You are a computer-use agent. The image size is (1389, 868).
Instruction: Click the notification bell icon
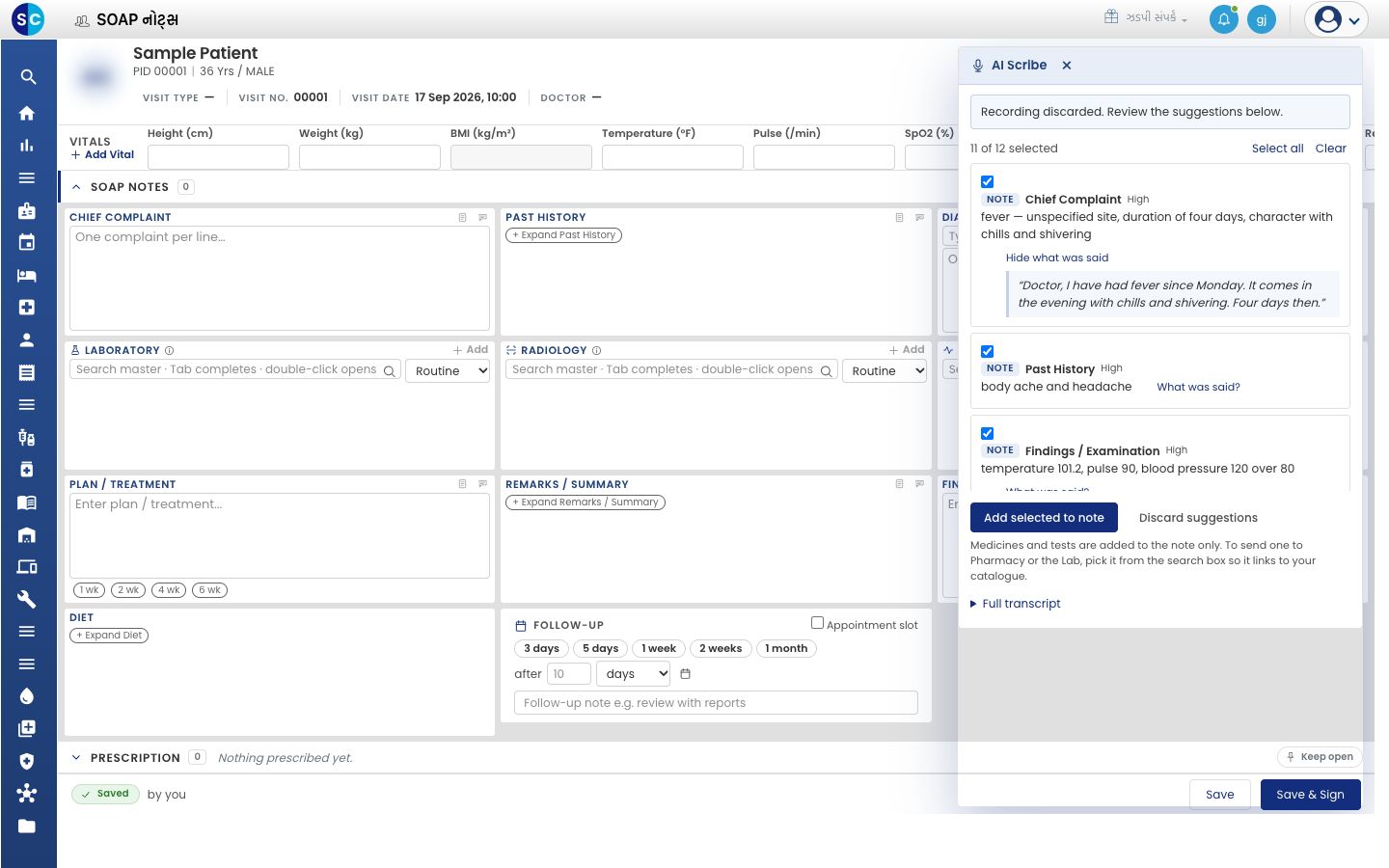[x=1223, y=19]
